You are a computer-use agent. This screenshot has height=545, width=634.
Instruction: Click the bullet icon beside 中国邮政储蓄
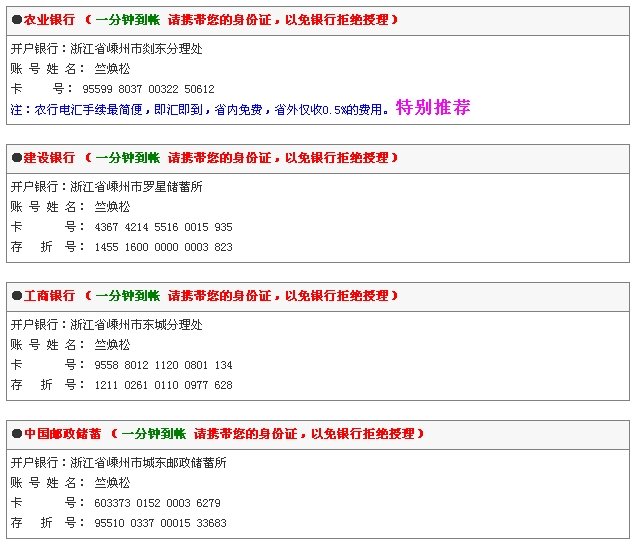point(17,434)
